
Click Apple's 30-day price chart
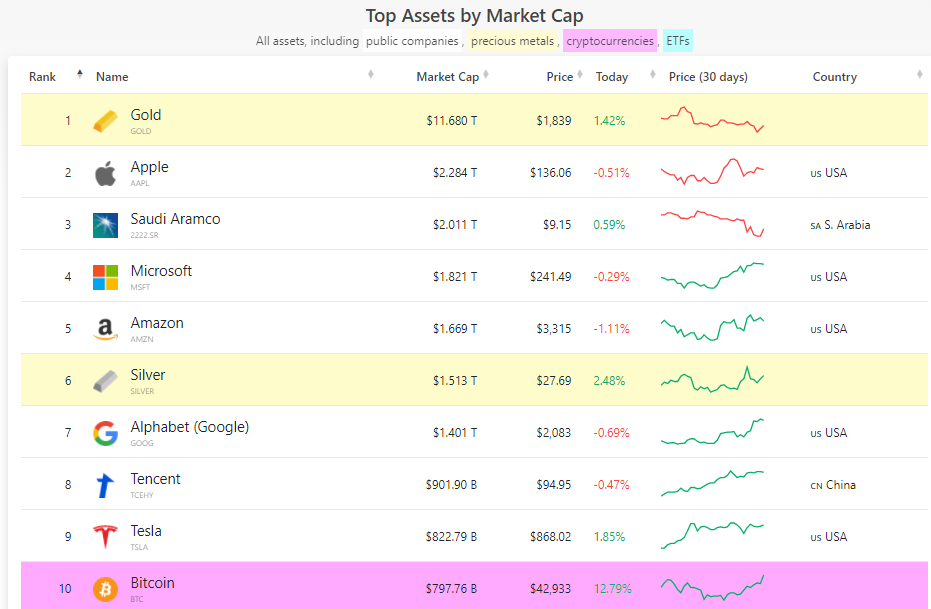coord(712,172)
